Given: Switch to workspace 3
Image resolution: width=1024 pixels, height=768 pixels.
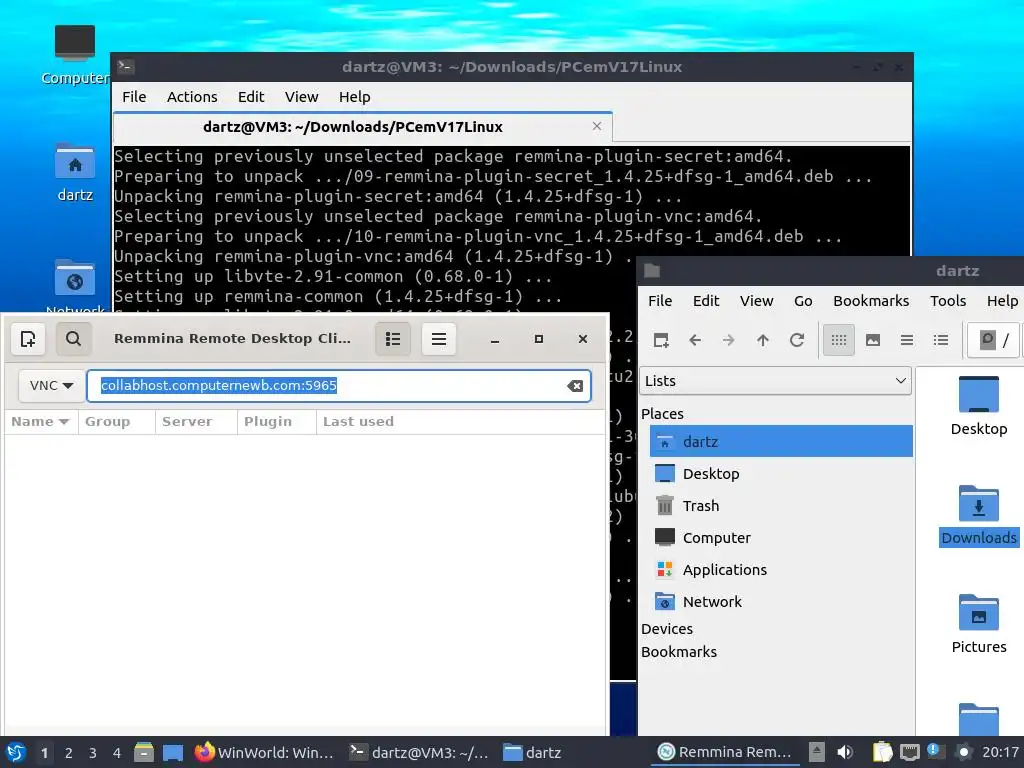Looking at the screenshot, I should point(93,753).
